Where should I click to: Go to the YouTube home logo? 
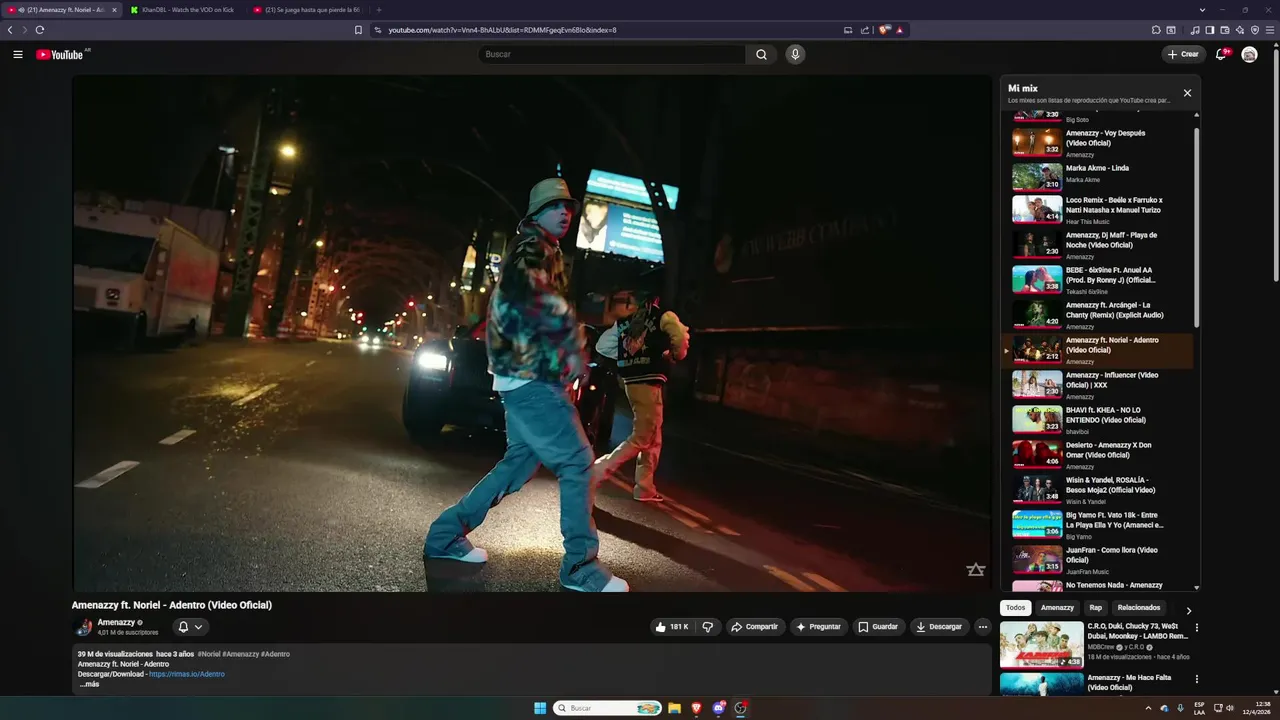[60, 54]
